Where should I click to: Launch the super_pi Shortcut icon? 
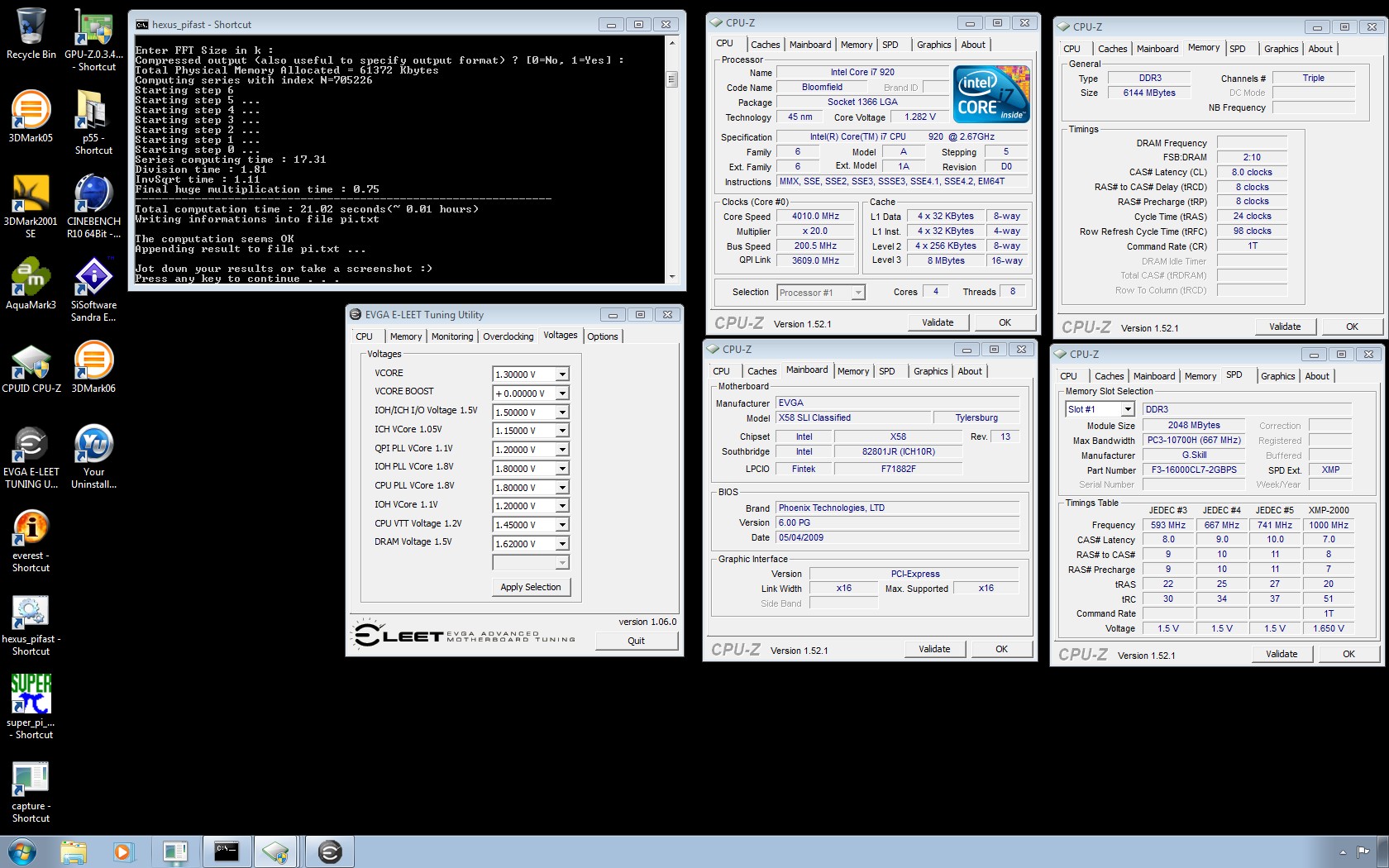tap(31, 708)
